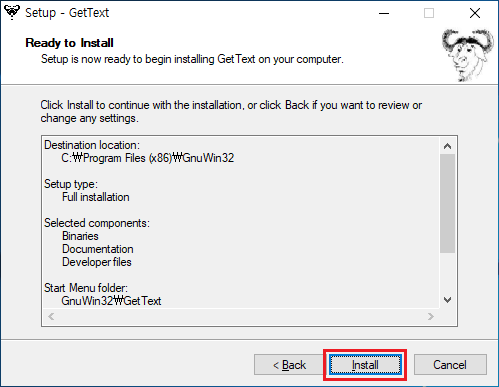Click the 'Ready to Install' heading
The width and height of the screenshot is (499, 387).
pos(69,43)
